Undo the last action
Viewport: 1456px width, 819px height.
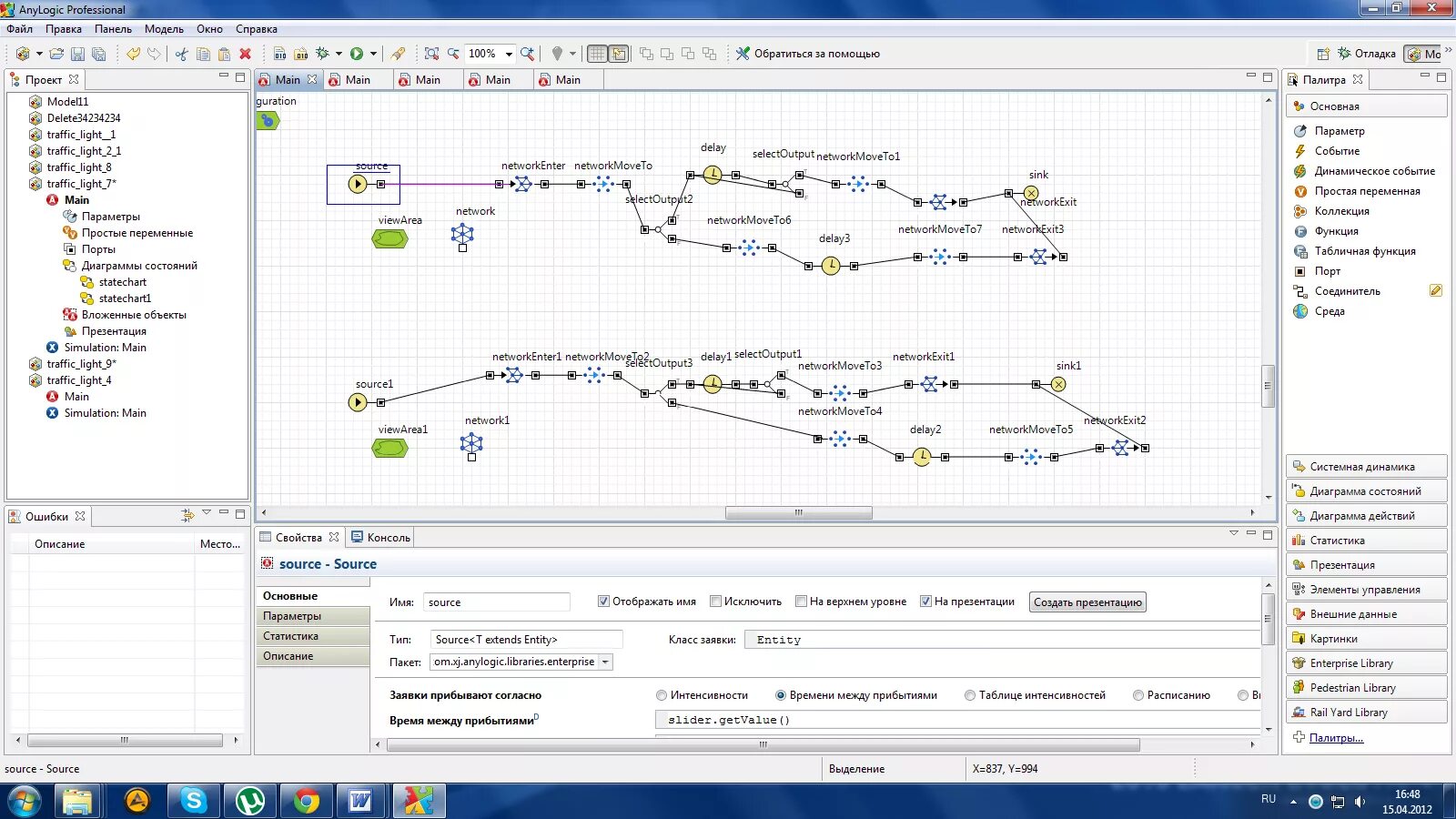pyautogui.click(x=133, y=54)
